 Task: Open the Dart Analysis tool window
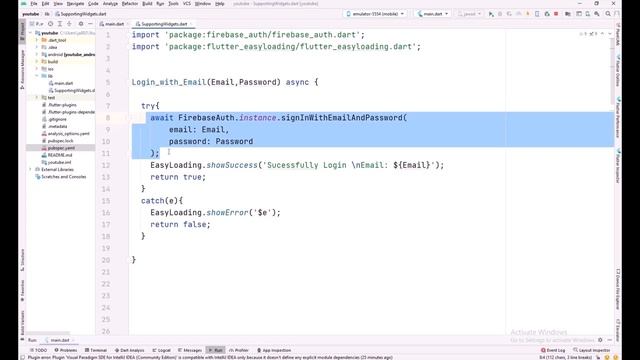[x=129, y=350]
